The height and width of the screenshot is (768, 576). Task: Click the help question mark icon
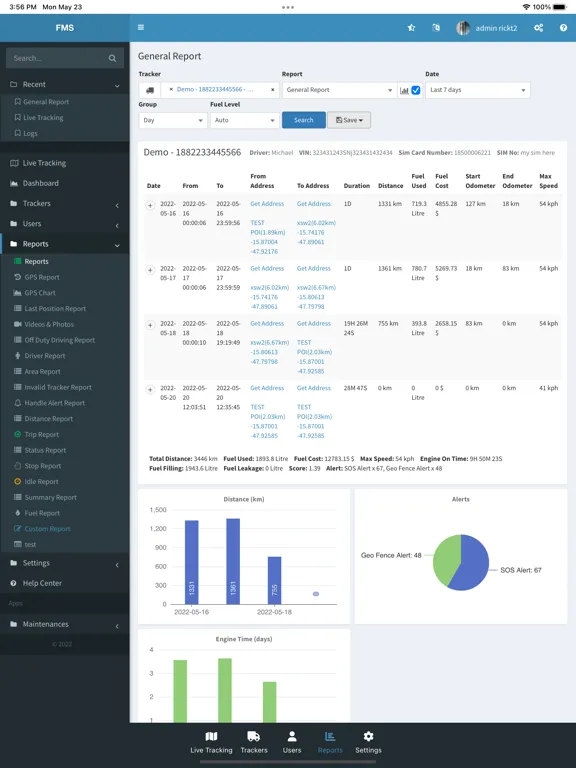tap(563, 28)
